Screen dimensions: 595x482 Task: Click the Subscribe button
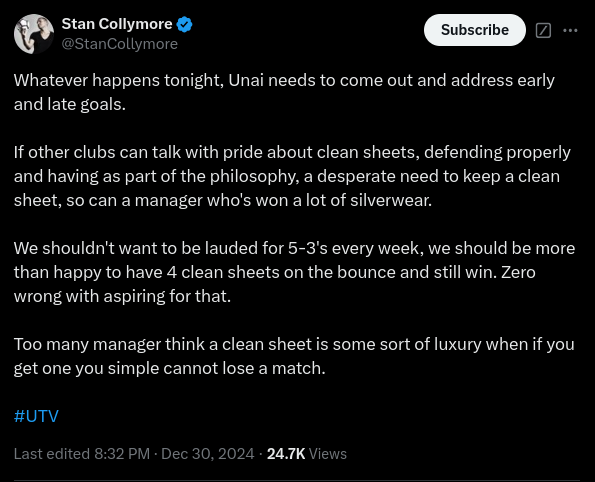tap(475, 30)
